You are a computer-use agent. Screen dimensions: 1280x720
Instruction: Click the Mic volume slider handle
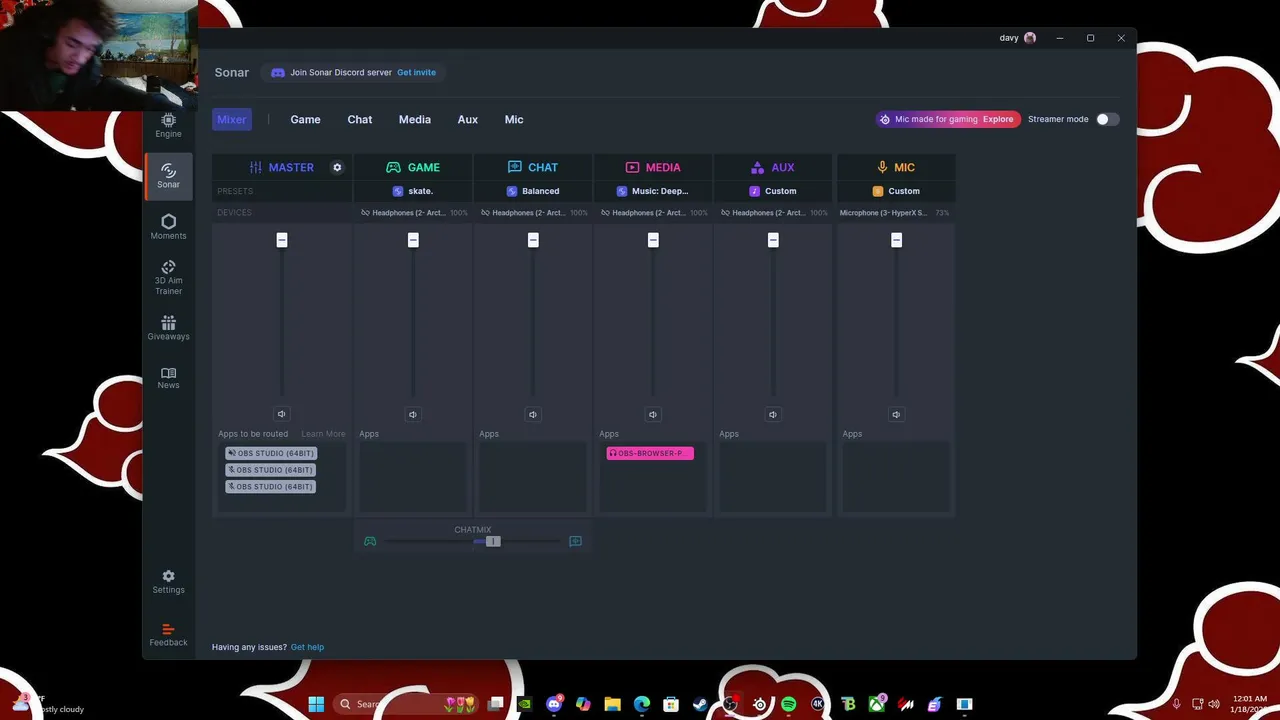(896, 240)
